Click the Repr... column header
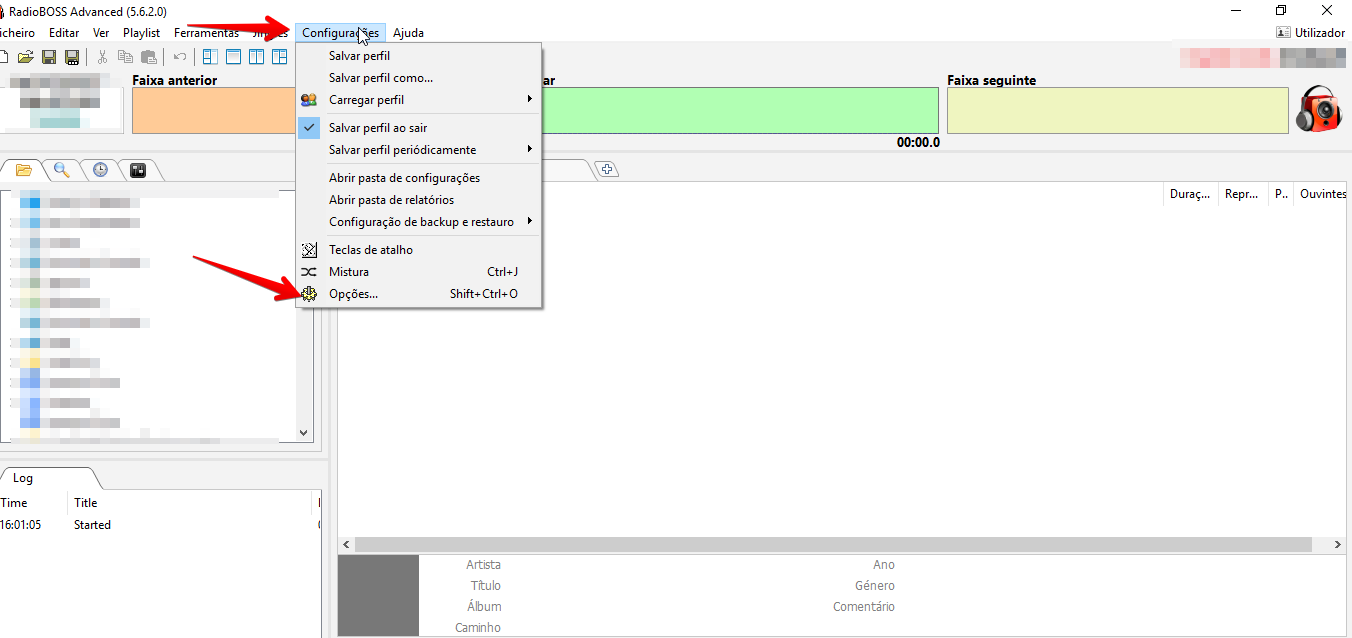Screen dimensions: 1352x638 [x=1242, y=194]
